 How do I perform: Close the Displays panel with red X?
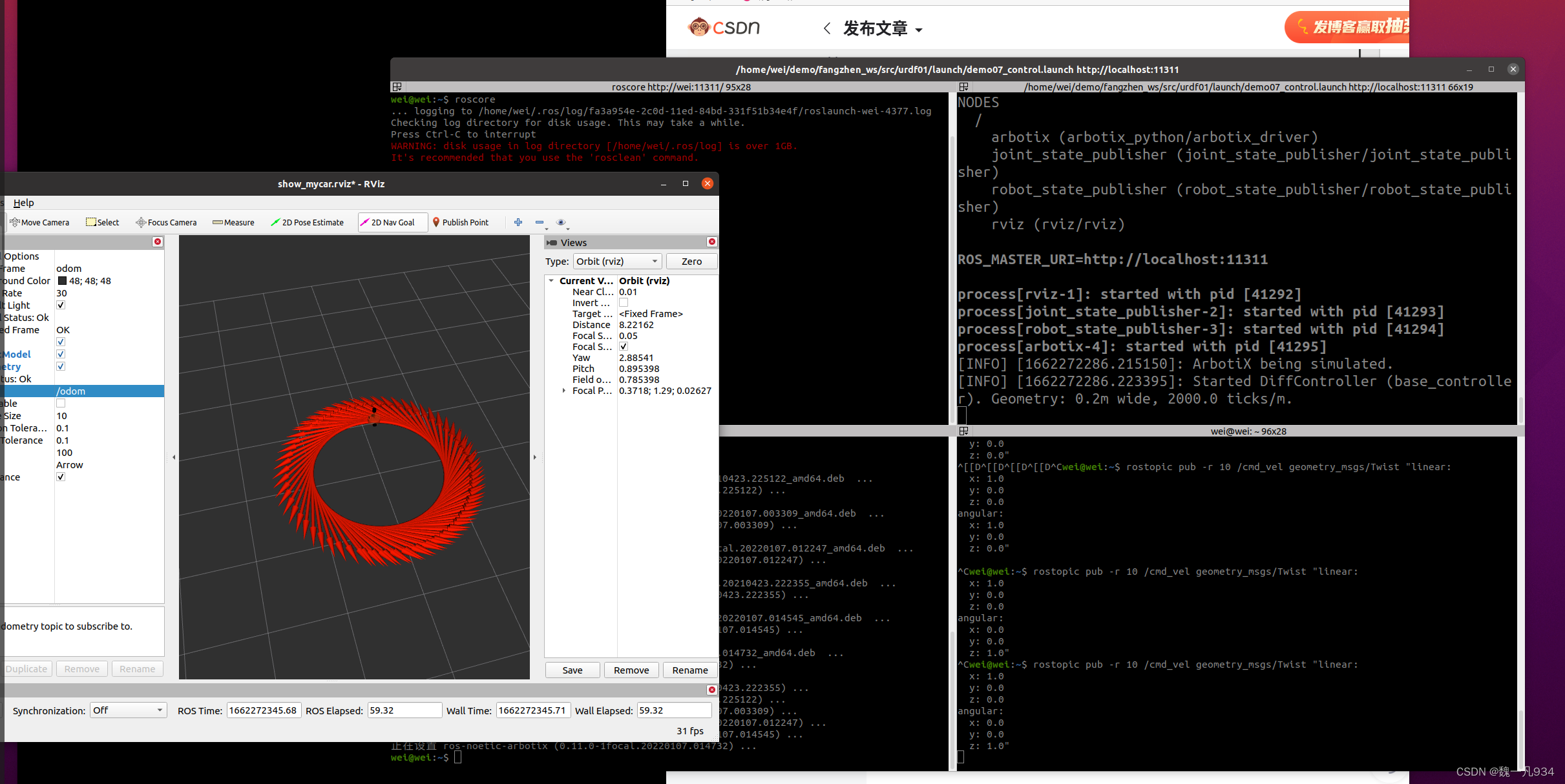point(158,242)
